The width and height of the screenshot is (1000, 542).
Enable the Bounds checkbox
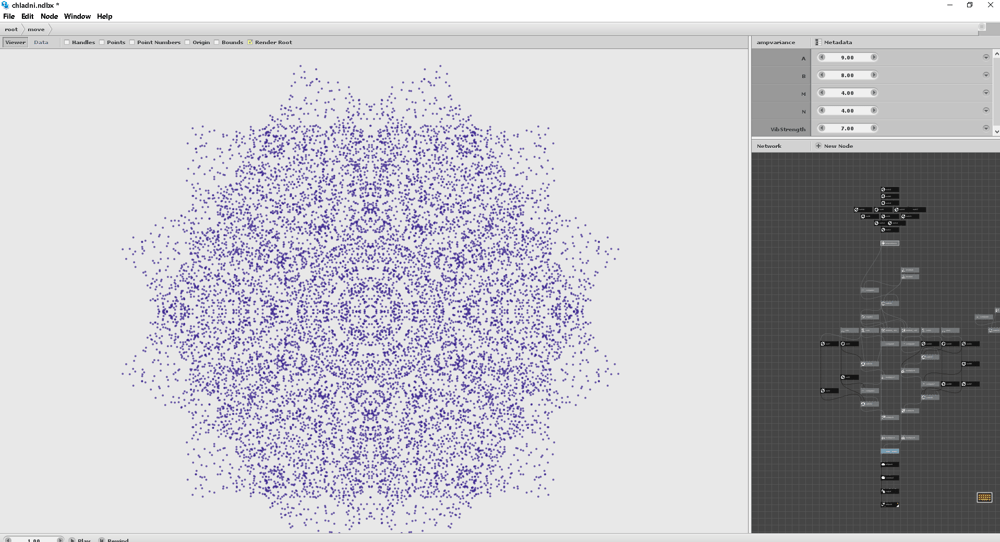coord(216,42)
